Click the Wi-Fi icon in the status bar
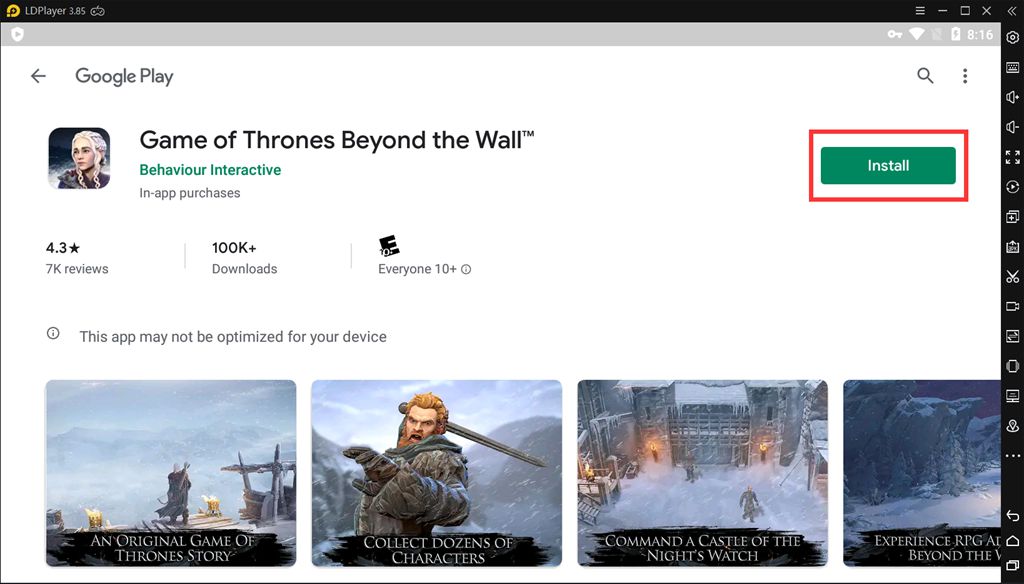The image size is (1024, 584). point(917,34)
